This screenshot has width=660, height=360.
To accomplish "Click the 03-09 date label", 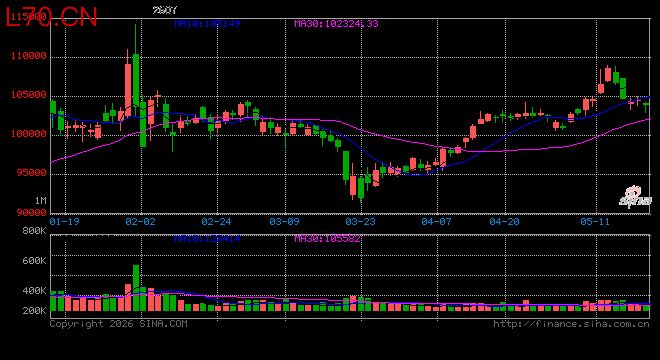I will 285,221.
